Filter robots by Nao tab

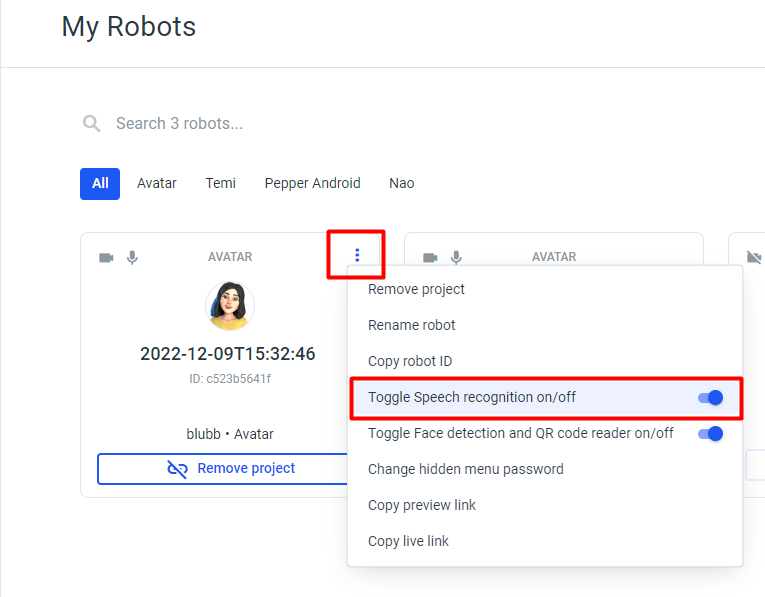pyautogui.click(x=402, y=183)
